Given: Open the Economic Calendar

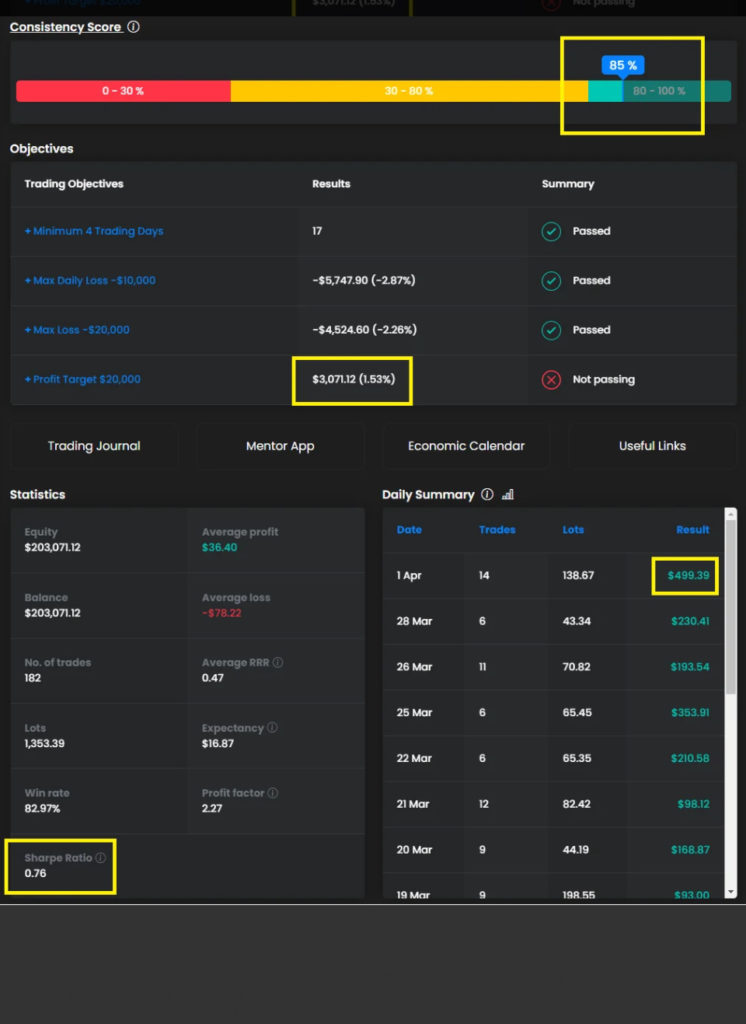Looking at the screenshot, I should (466, 446).
